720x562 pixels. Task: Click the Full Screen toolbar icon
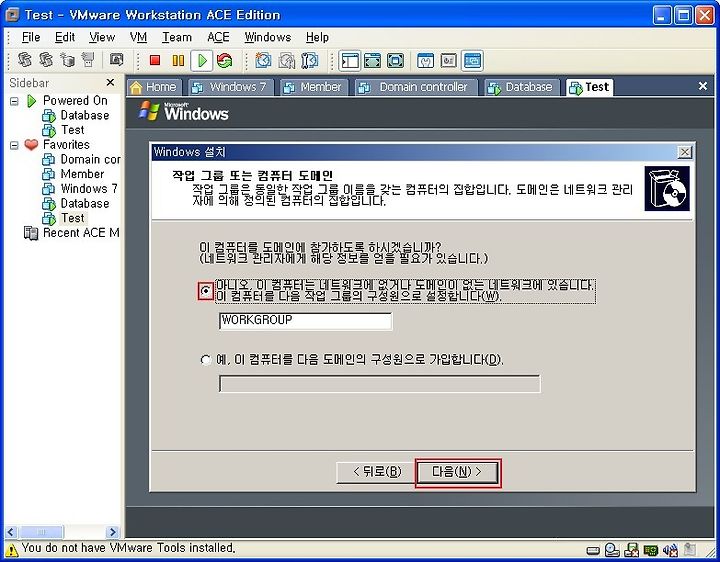395,60
